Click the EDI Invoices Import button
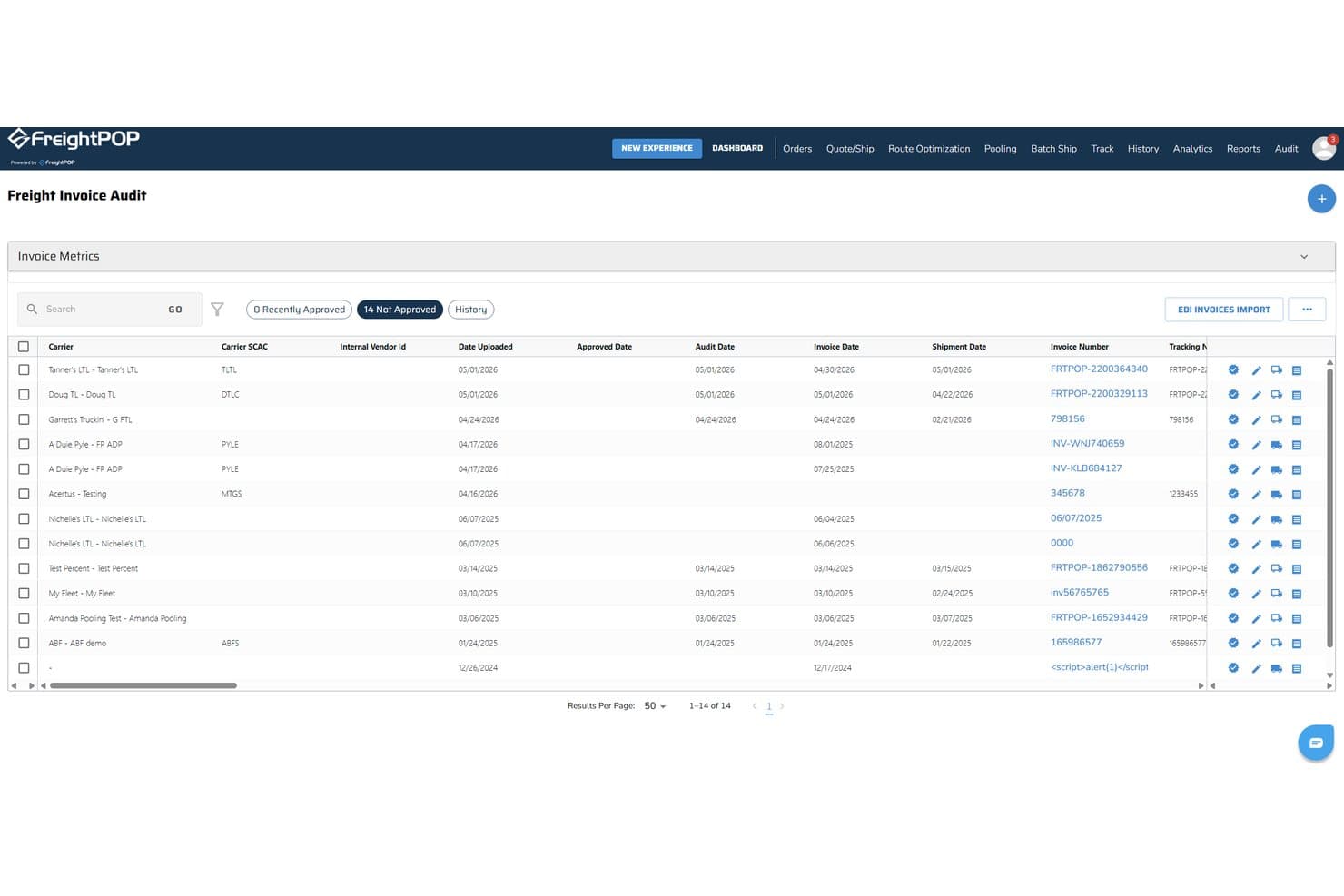The width and height of the screenshot is (1344, 896). (x=1224, y=310)
